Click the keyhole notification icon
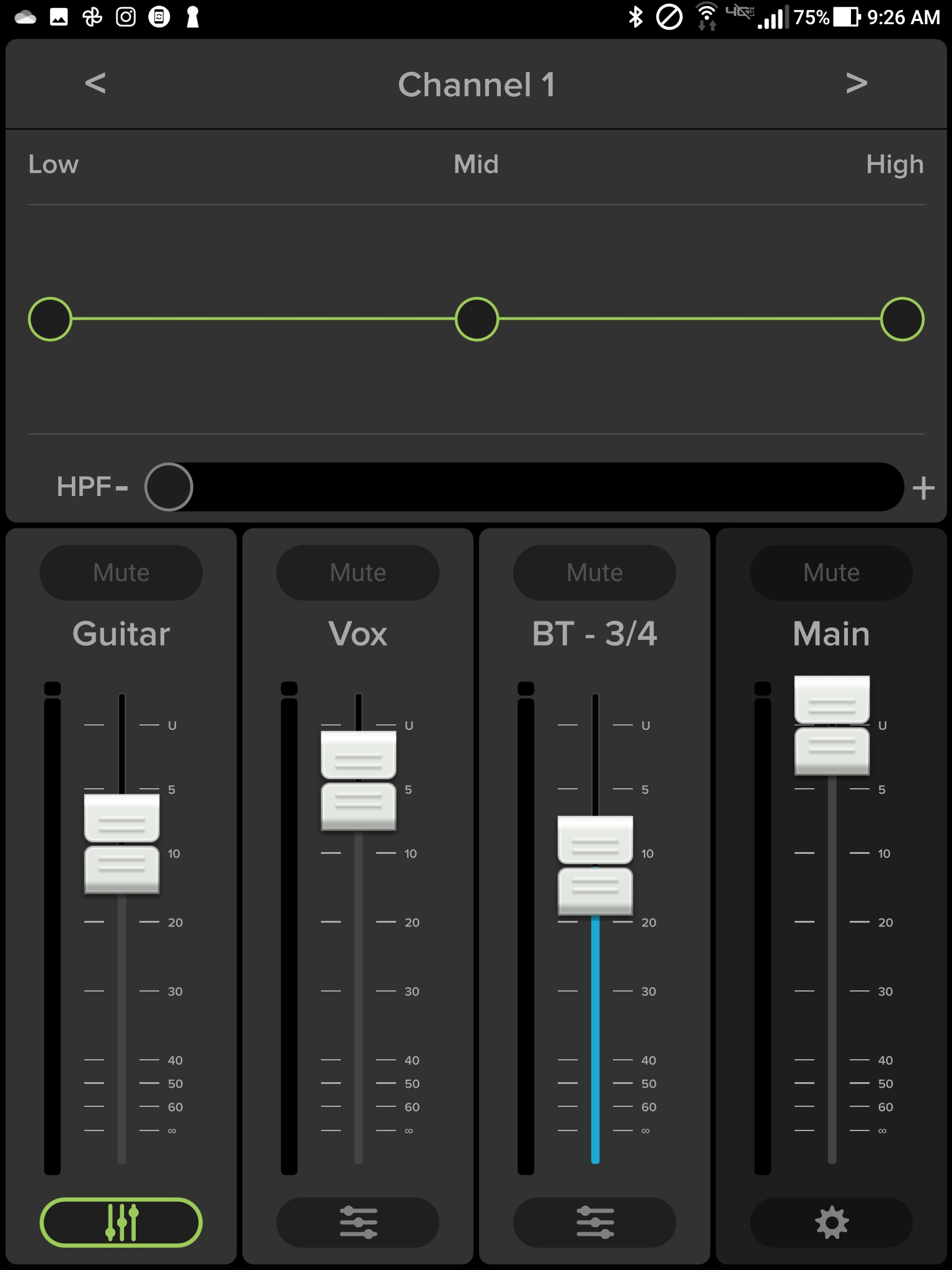 pos(193,17)
